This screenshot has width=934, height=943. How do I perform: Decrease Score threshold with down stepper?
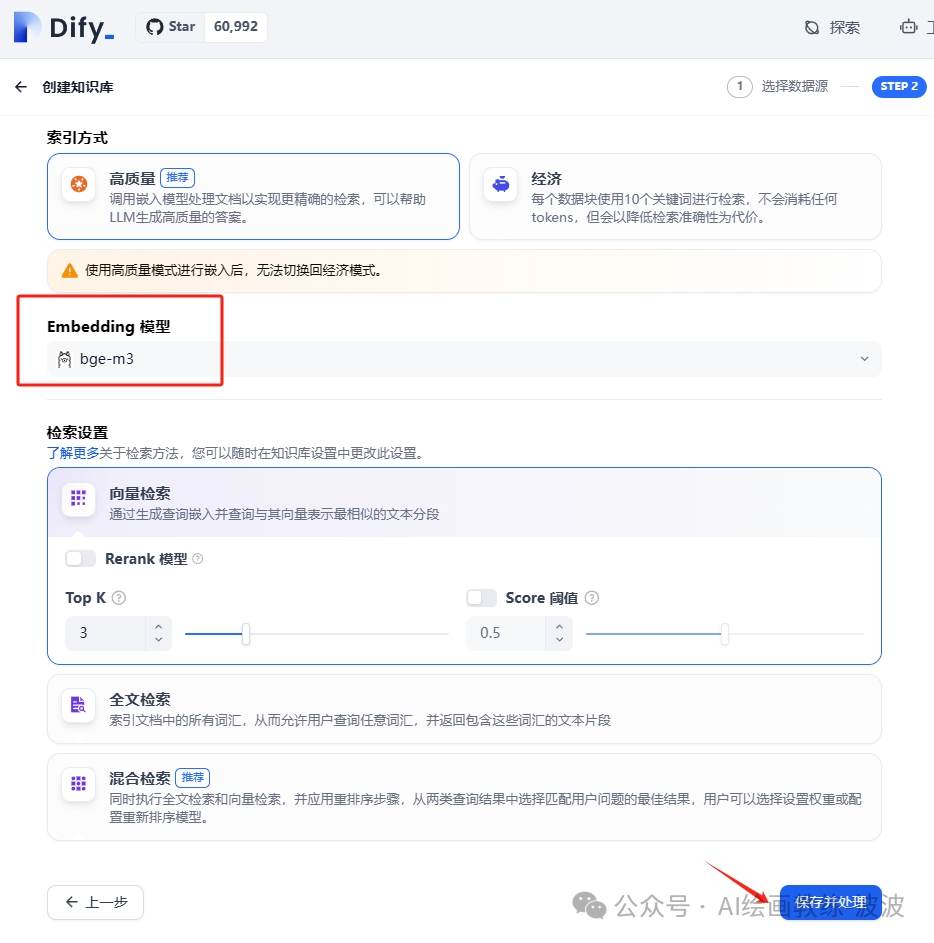tap(560, 640)
